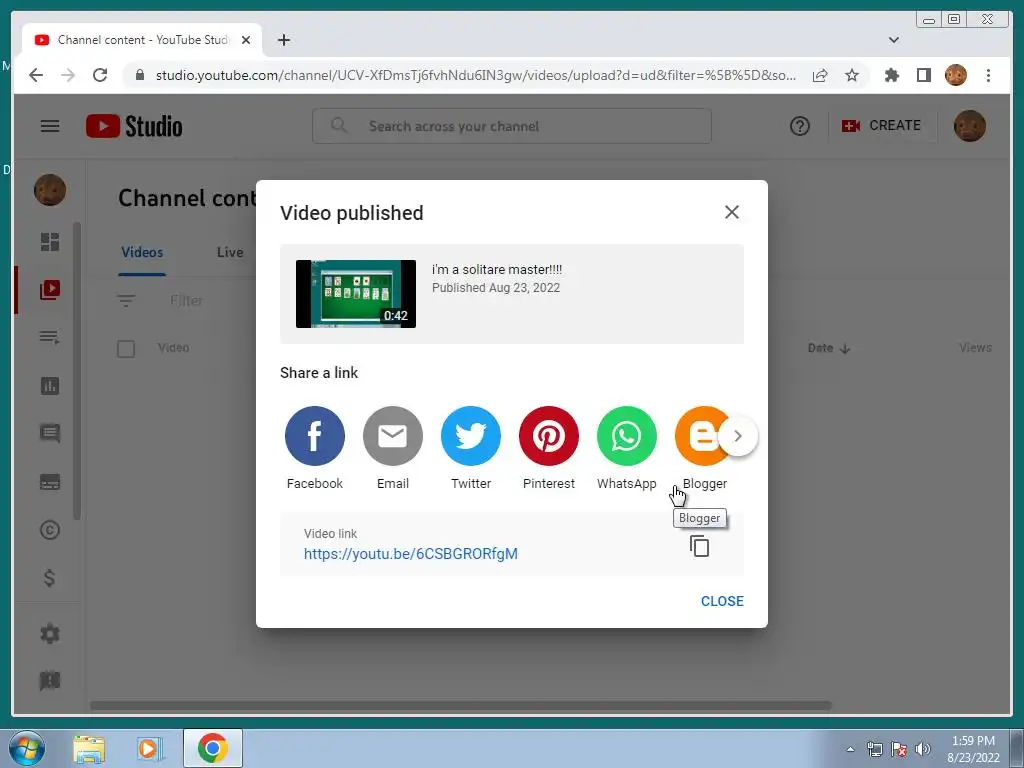Open the youtu.be video link
The width and height of the screenshot is (1024, 768).
(411, 554)
